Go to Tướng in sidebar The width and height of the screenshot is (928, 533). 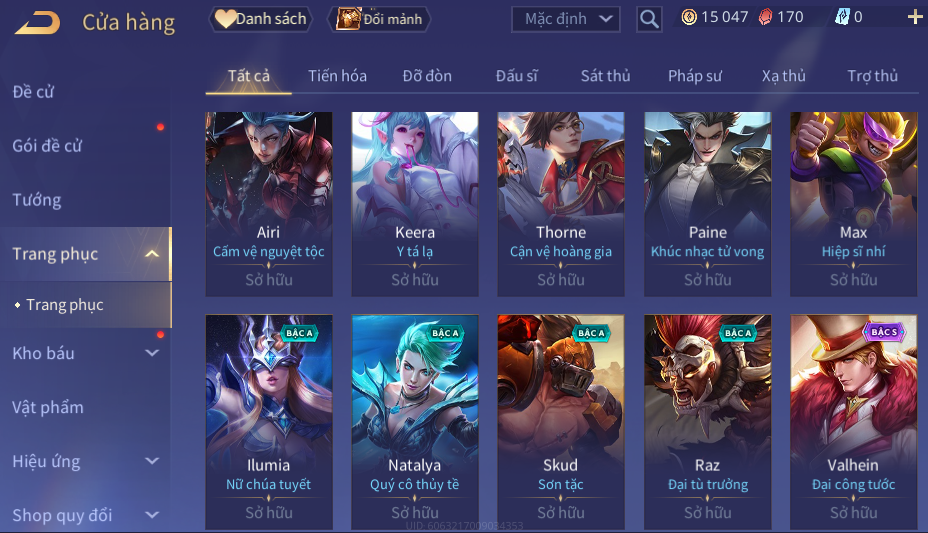pos(37,200)
